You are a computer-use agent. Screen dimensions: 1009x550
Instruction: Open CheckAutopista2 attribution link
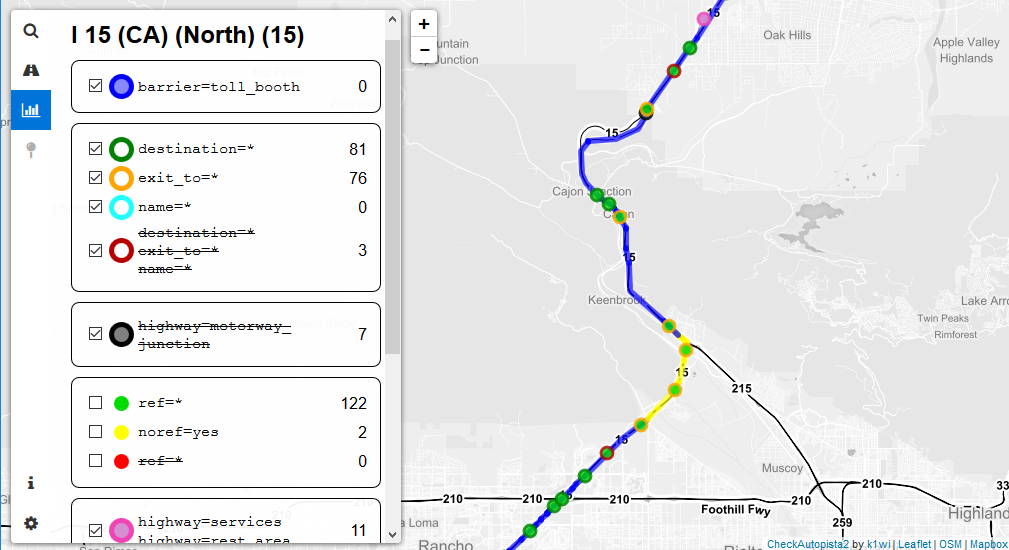click(808, 544)
